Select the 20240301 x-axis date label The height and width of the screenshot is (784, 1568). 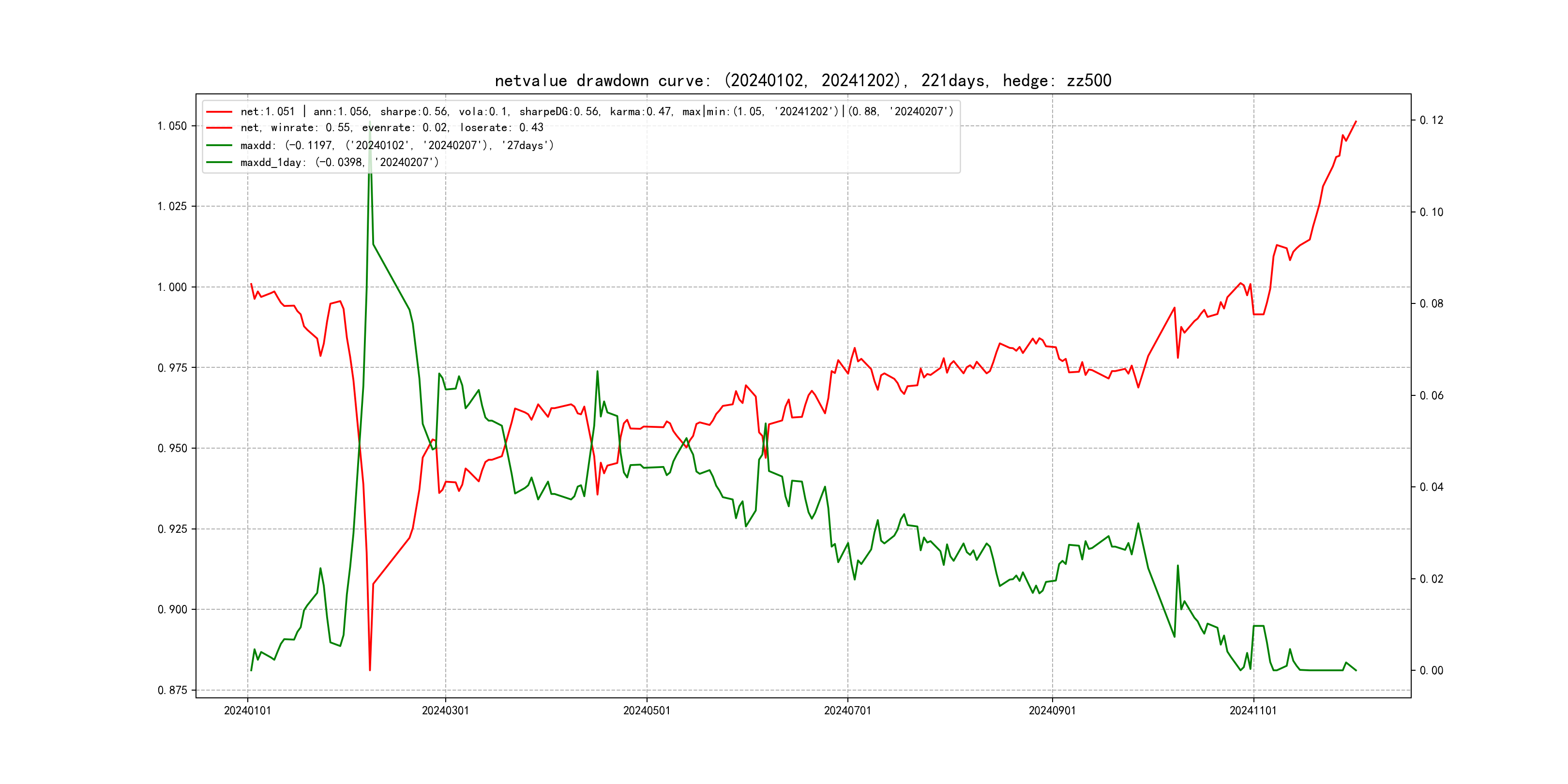coord(445,710)
